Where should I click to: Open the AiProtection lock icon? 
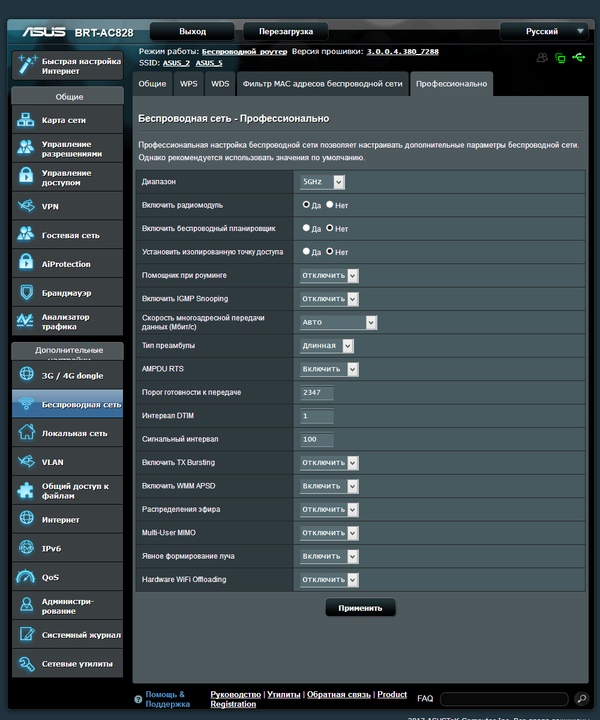pos(26,263)
